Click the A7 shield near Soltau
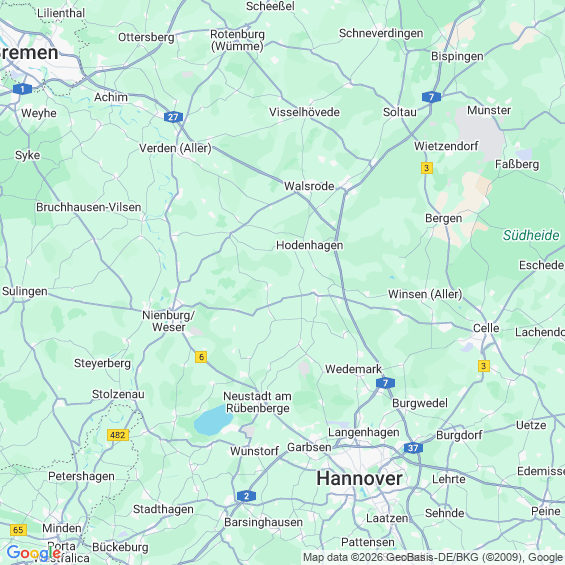This screenshot has height=565, width=565. [431, 97]
